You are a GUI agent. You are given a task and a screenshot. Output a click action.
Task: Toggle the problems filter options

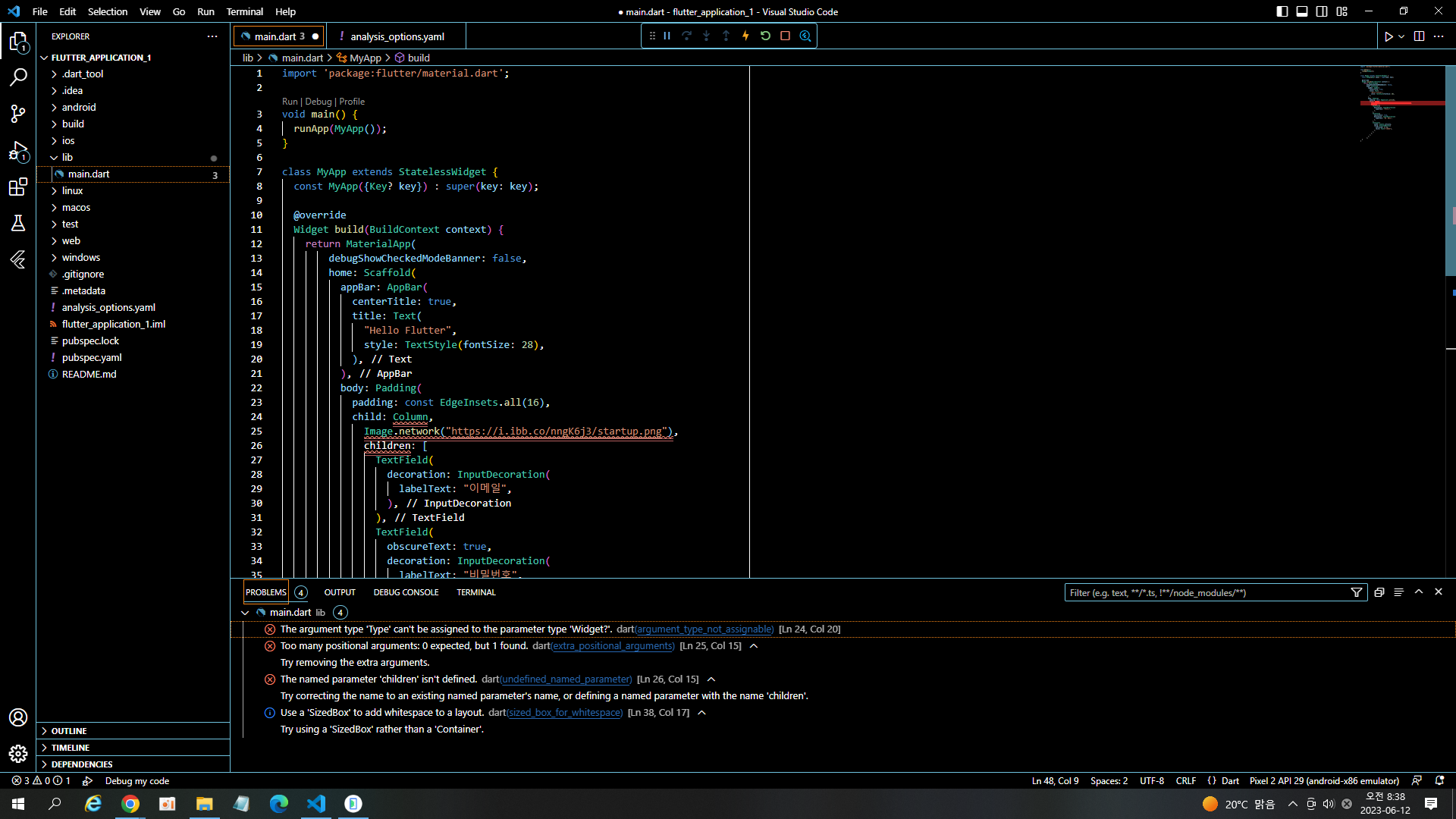point(1357,593)
